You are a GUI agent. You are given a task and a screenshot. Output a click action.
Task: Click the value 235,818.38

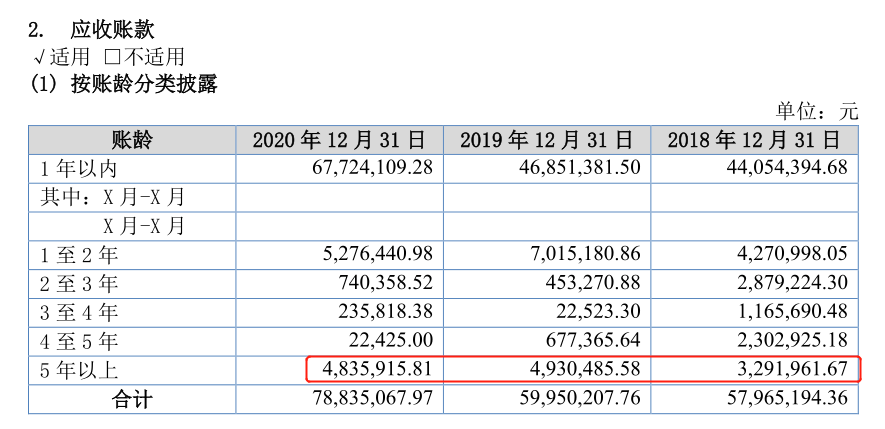(x=386, y=311)
